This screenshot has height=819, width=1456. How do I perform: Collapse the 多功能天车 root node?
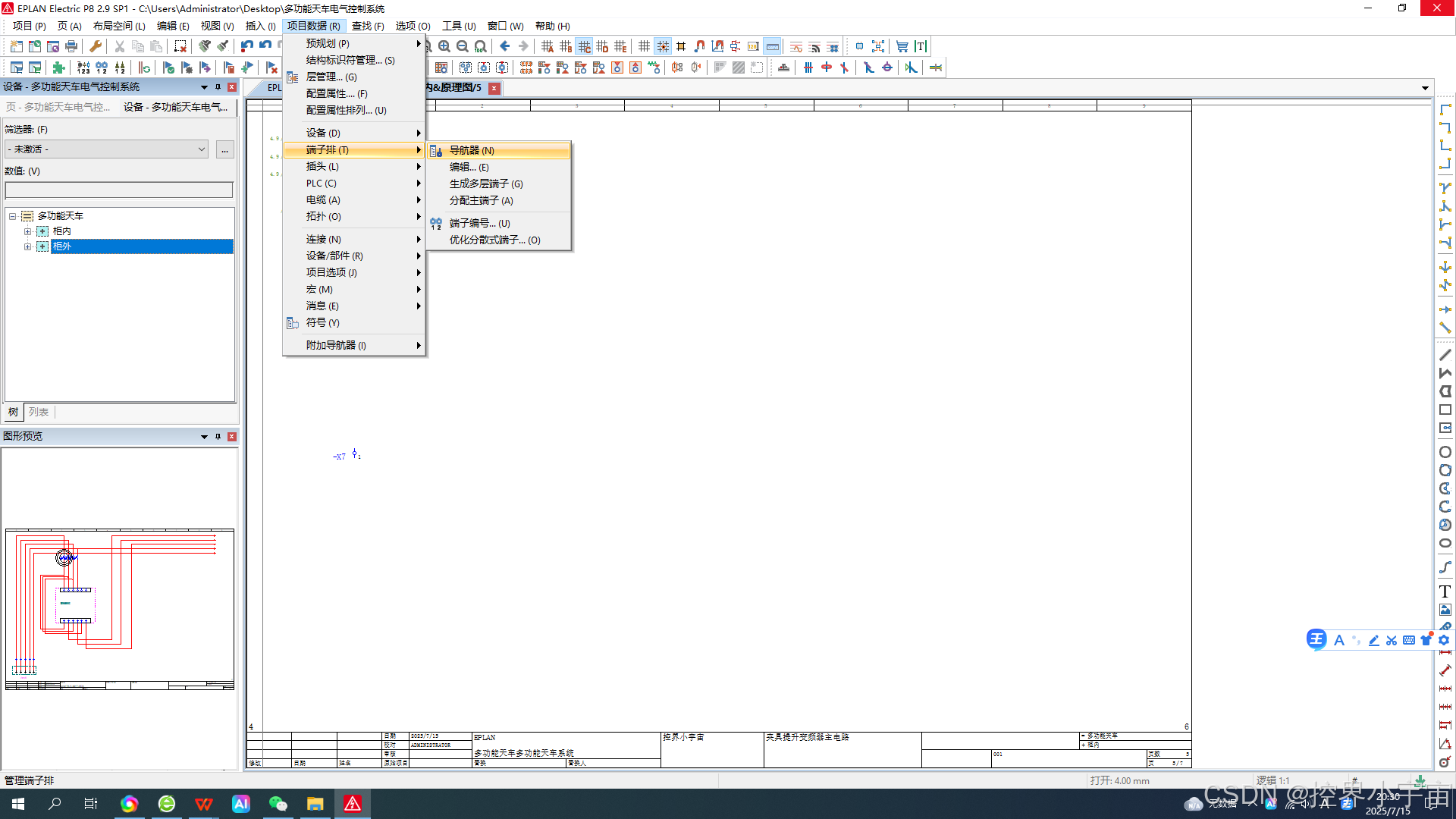point(12,216)
